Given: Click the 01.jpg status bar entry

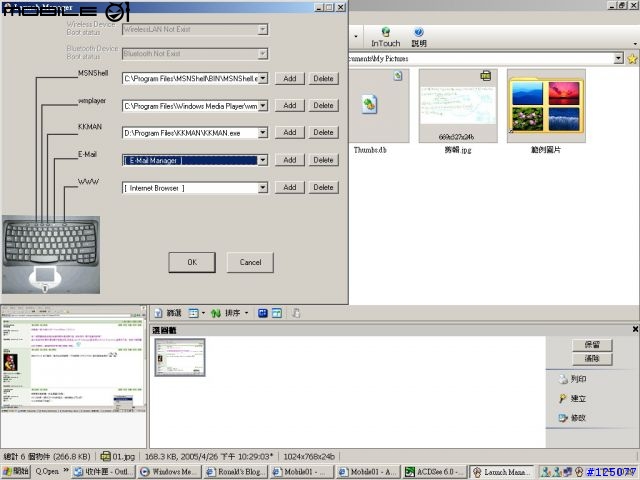Looking at the screenshot, I should (x=118, y=456).
